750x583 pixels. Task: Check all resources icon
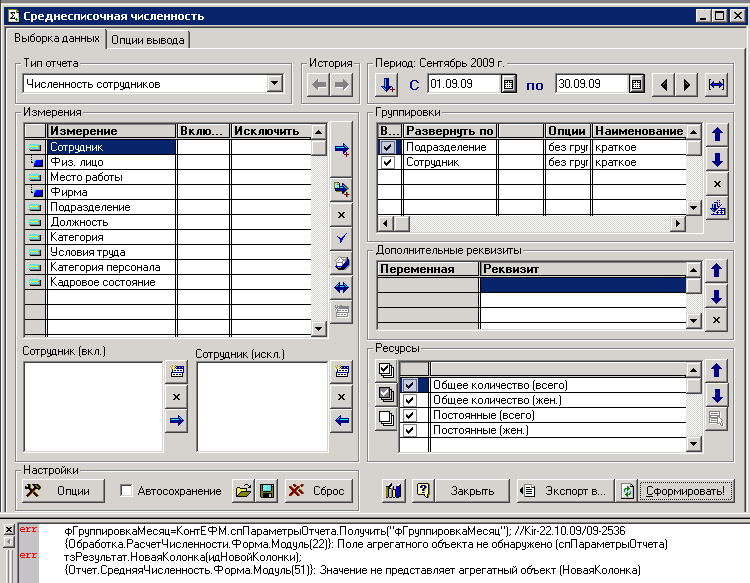(386, 370)
